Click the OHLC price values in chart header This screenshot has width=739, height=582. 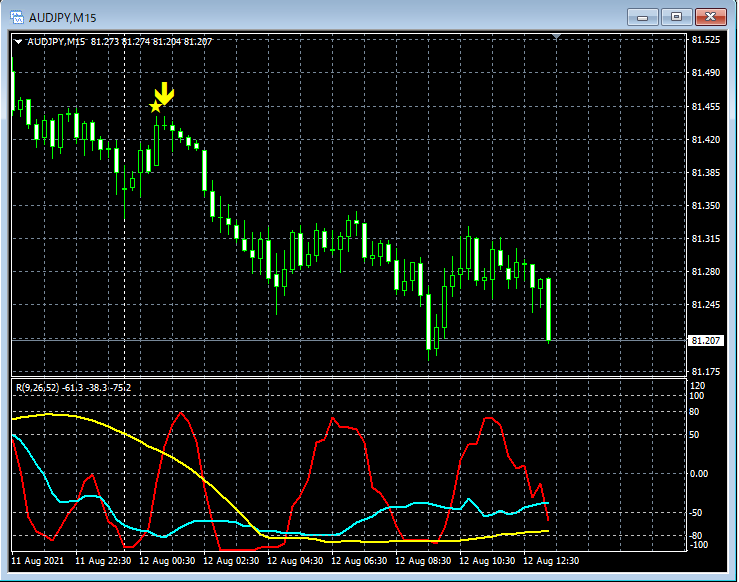click(x=150, y=41)
